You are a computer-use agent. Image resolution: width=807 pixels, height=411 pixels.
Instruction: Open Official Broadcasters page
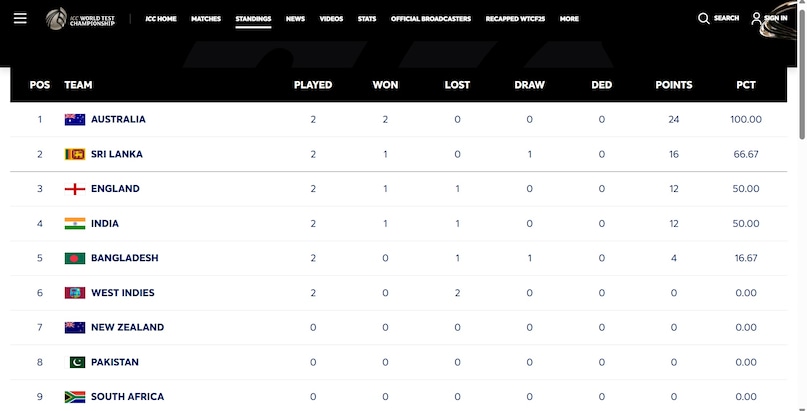point(431,19)
